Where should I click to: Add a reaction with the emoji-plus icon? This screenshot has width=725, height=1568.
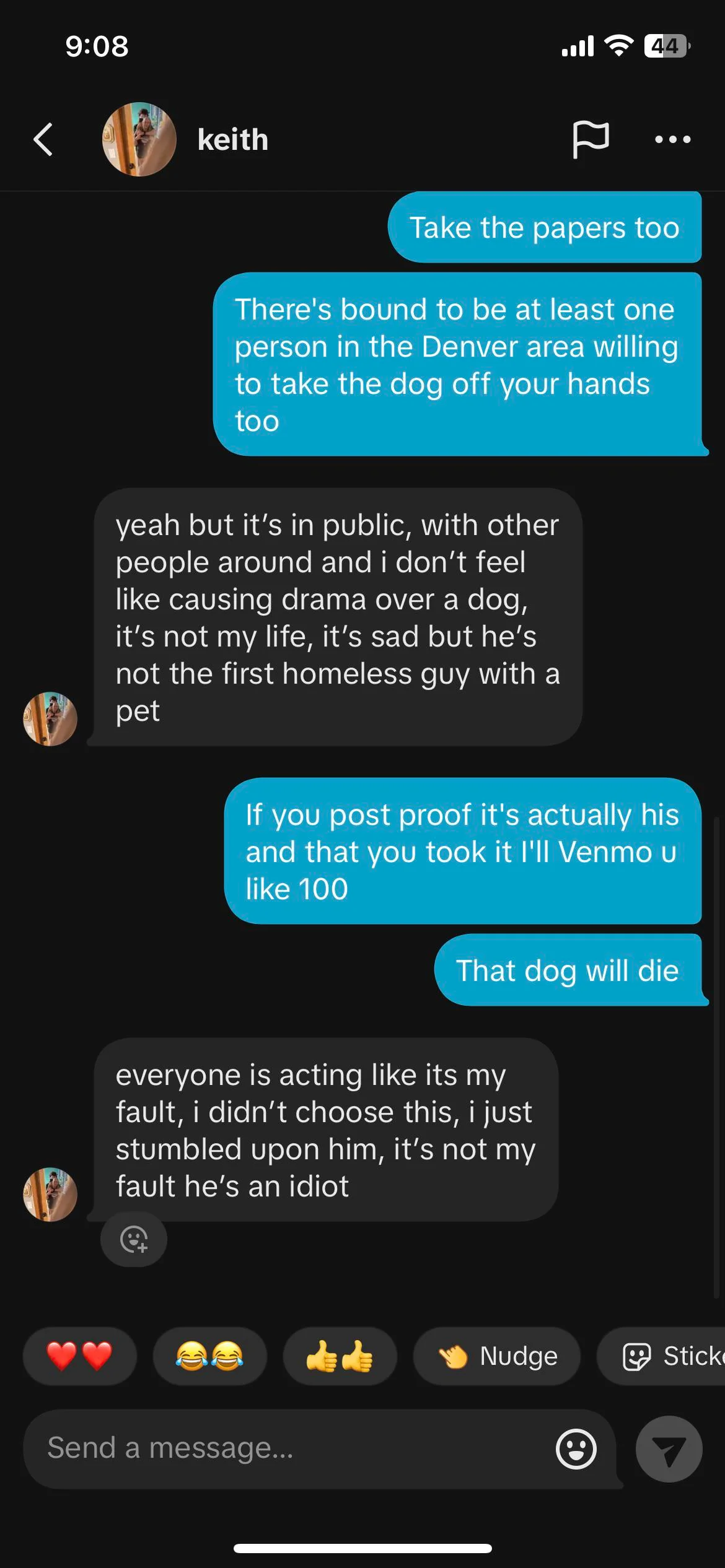coord(134,1239)
